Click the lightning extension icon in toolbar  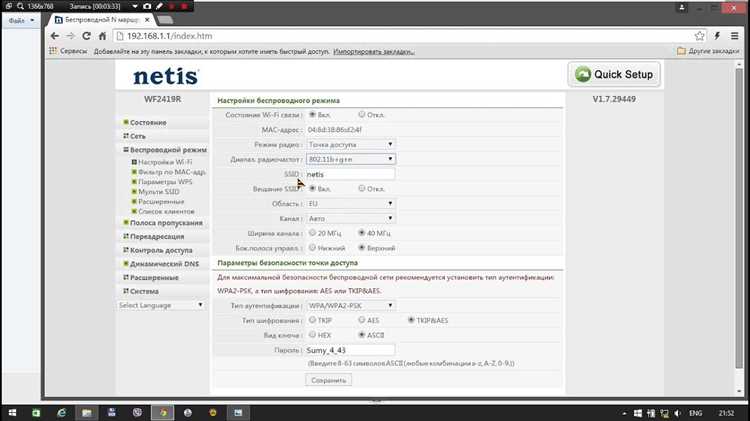point(717,36)
